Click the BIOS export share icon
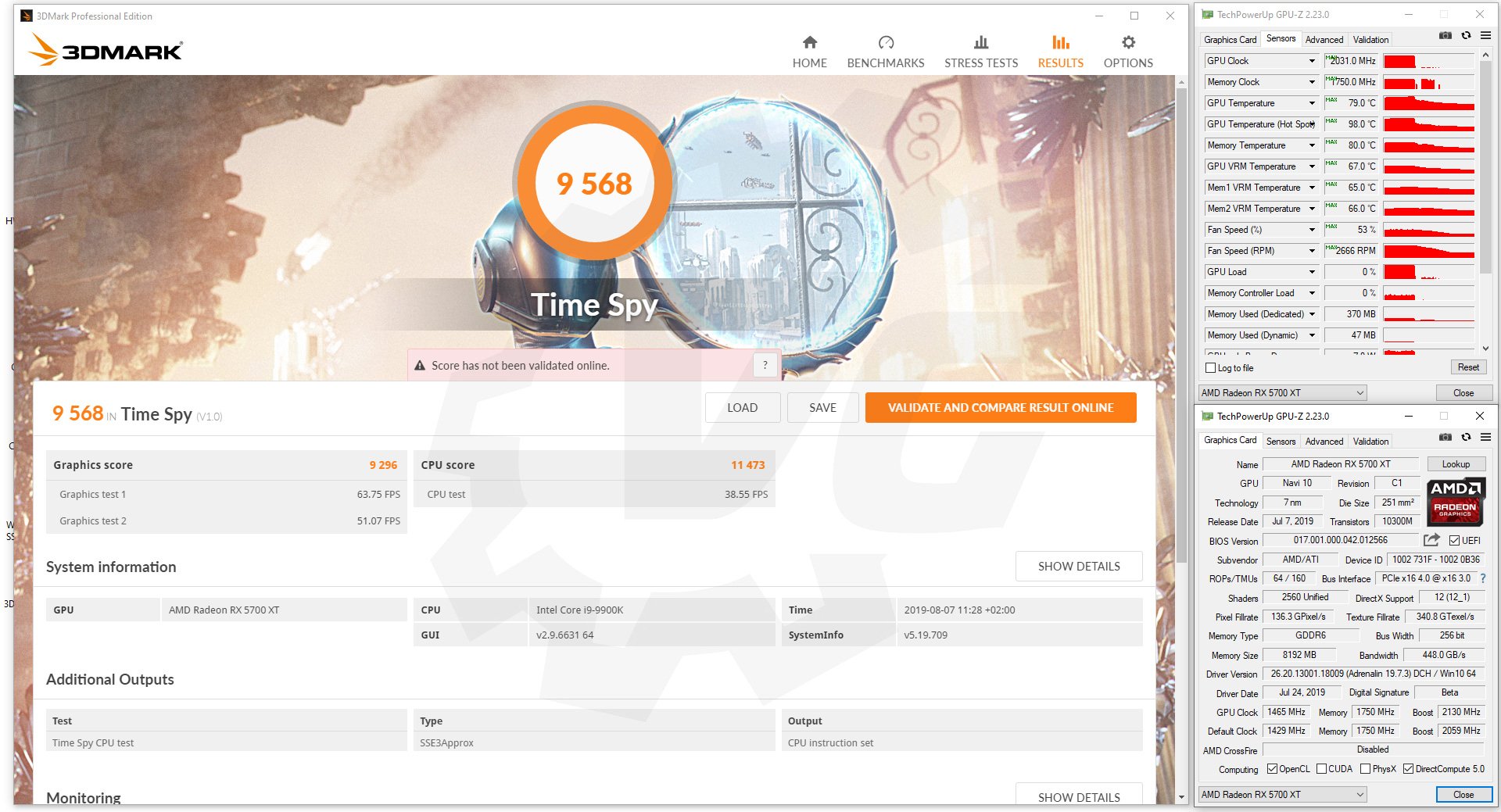Viewport: 1501px width, 812px height. pyautogui.click(x=1431, y=540)
